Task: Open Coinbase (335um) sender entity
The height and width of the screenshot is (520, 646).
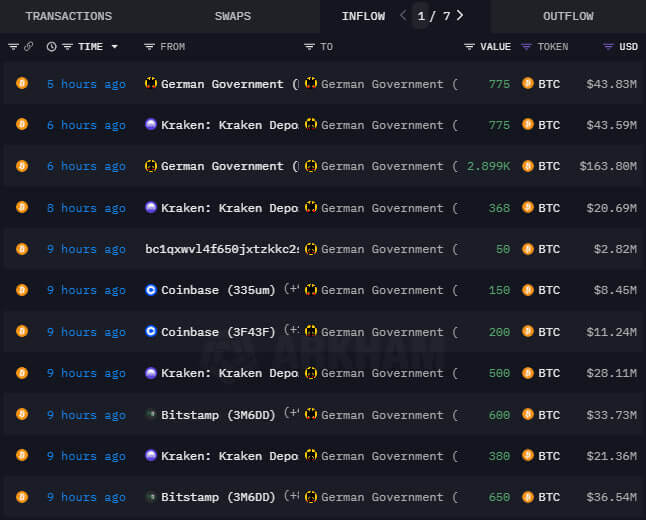Action: click(218, 290)
